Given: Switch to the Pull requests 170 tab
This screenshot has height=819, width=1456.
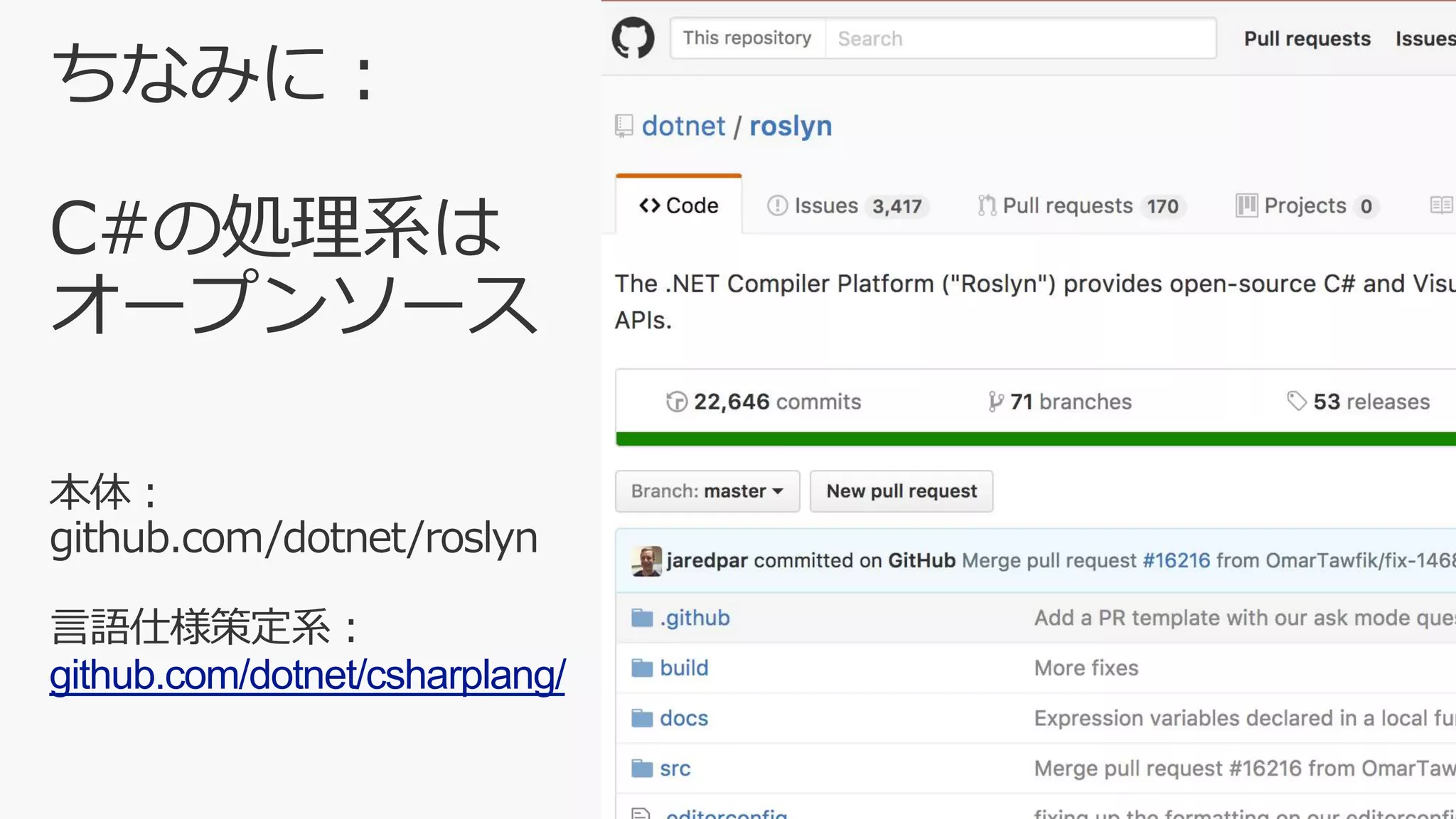Looking at the screenshot, I should tap(1081, 205).
